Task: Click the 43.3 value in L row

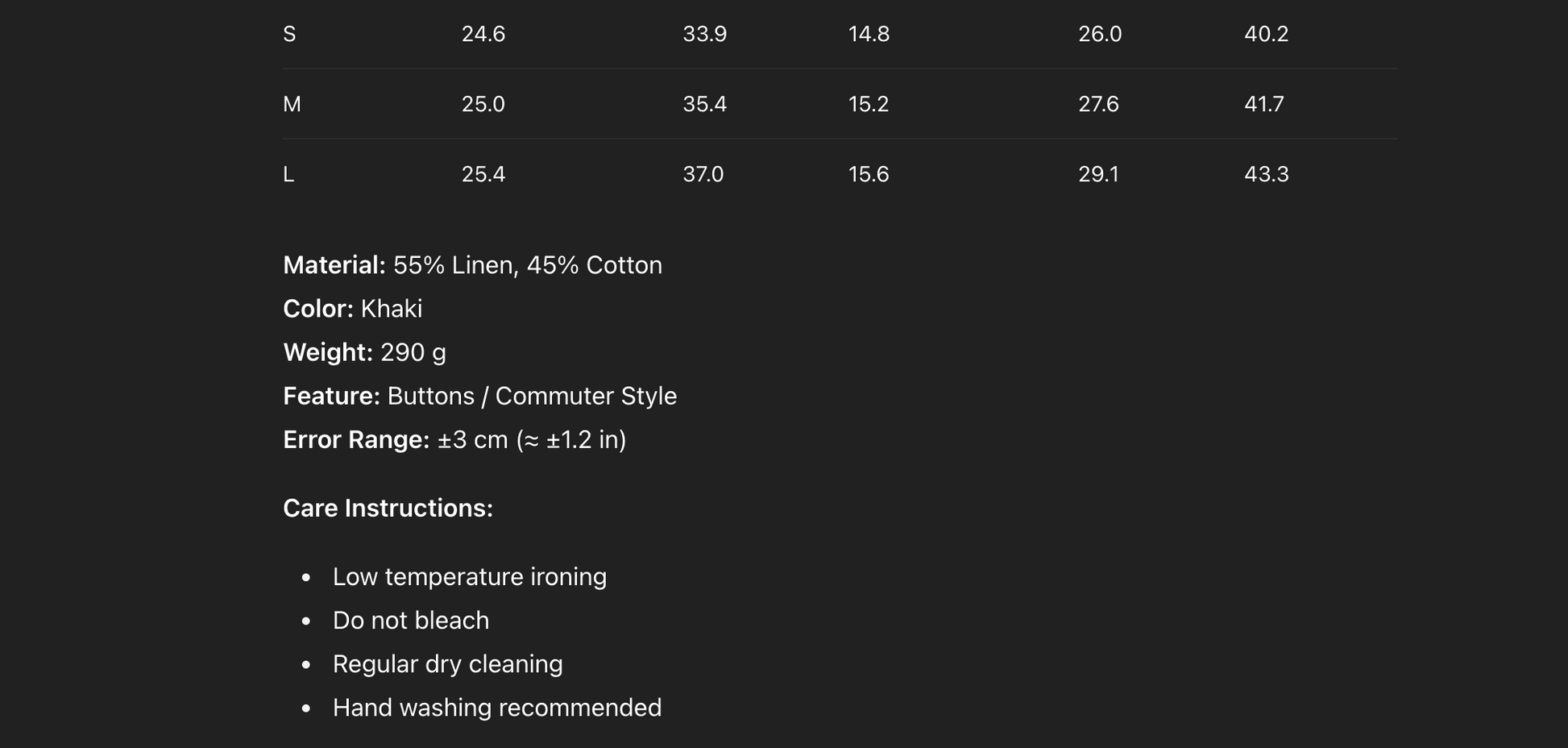Action: pos(1266,174)
